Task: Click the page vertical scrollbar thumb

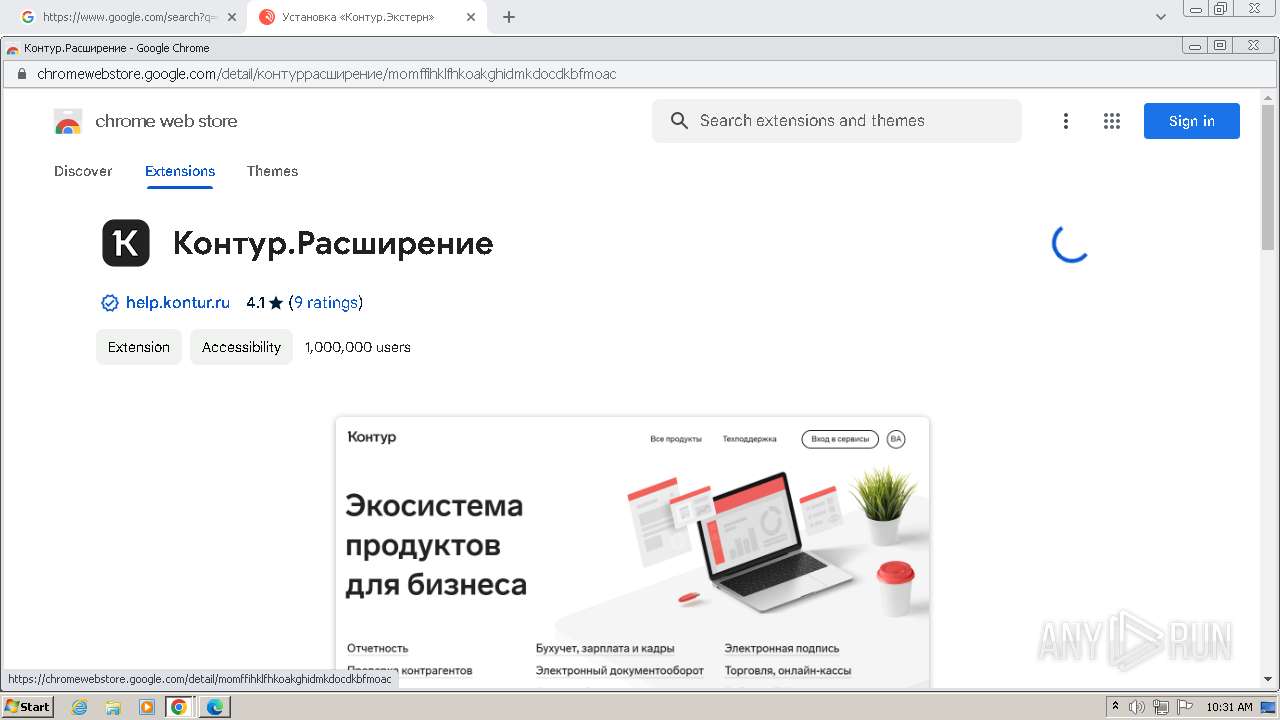Action: 1269,176
